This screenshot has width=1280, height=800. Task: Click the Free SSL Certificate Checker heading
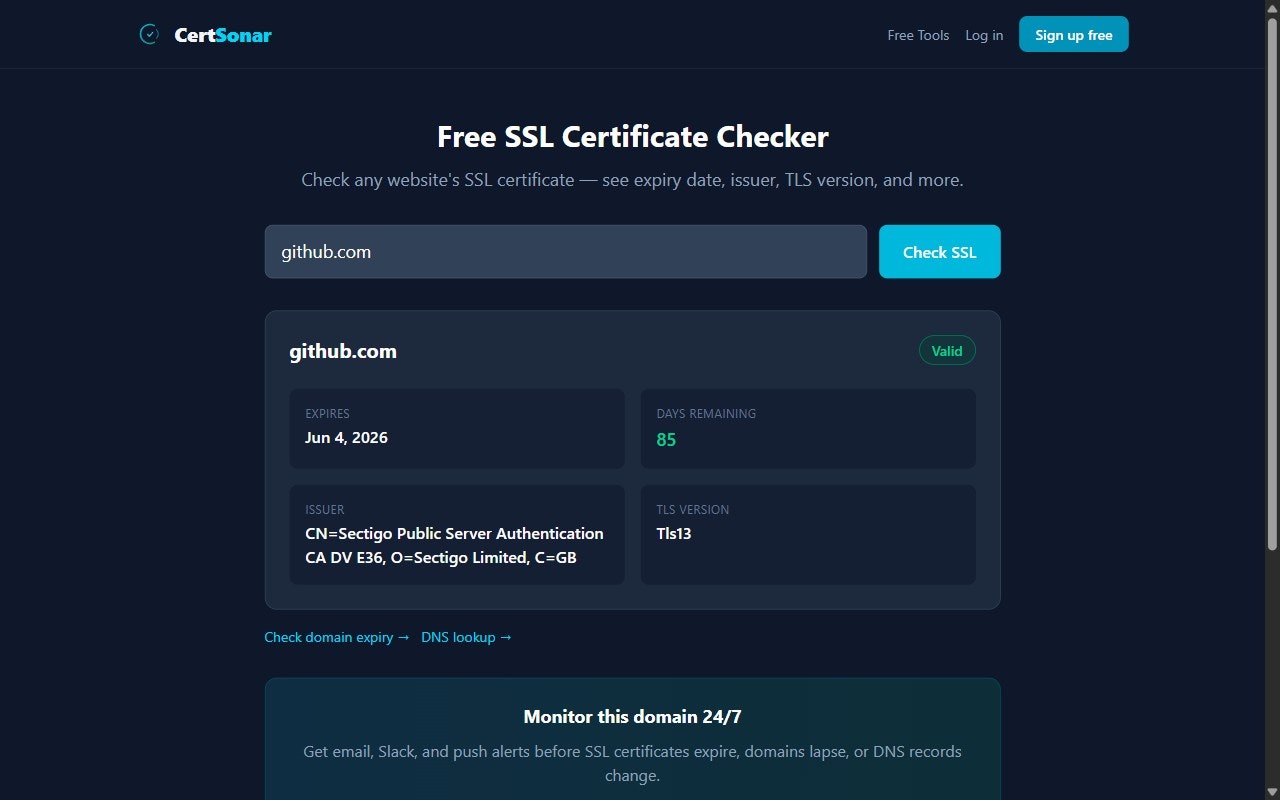pos(633,136)
